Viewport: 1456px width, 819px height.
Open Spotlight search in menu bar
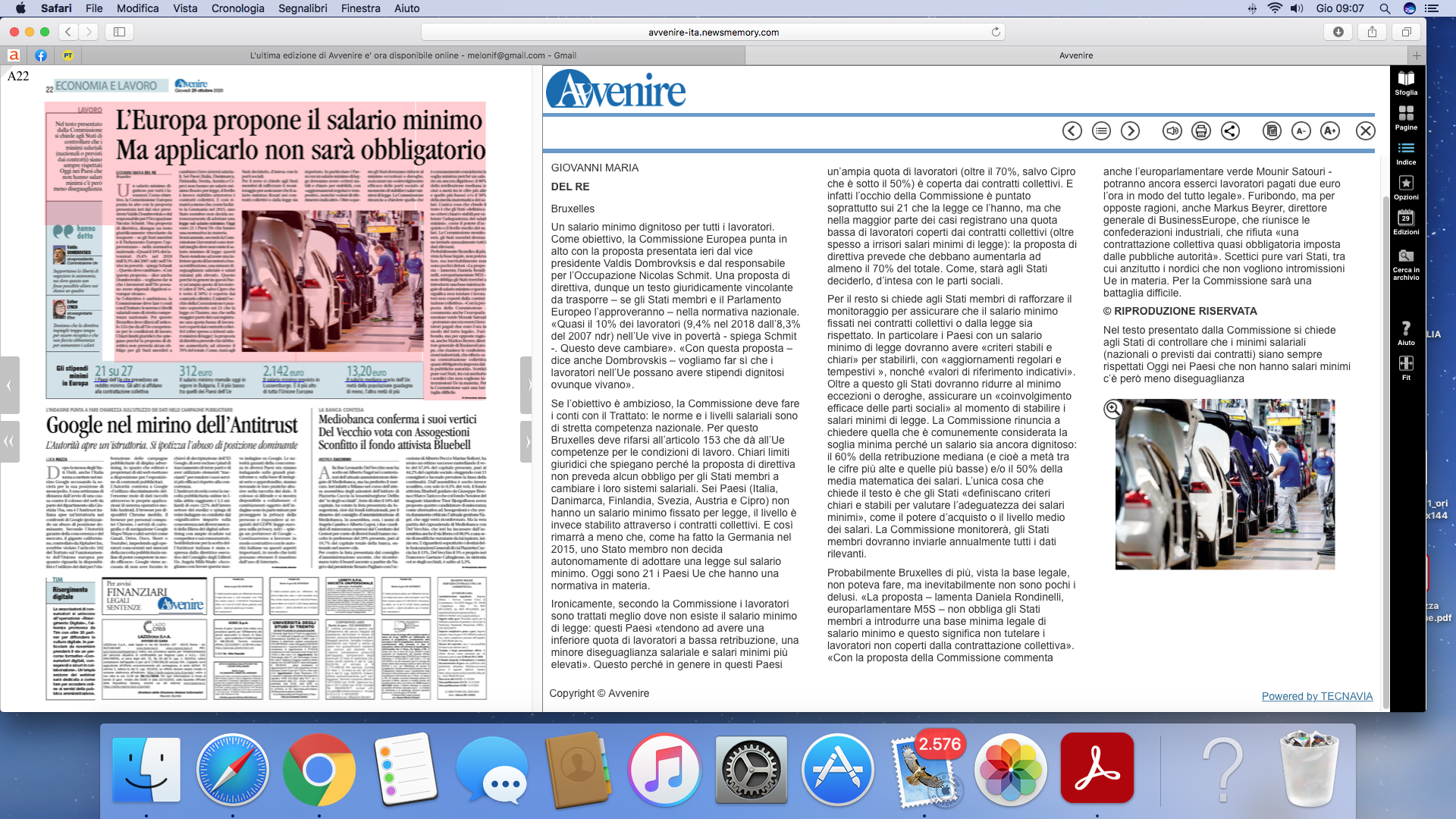pos(1385,8)
